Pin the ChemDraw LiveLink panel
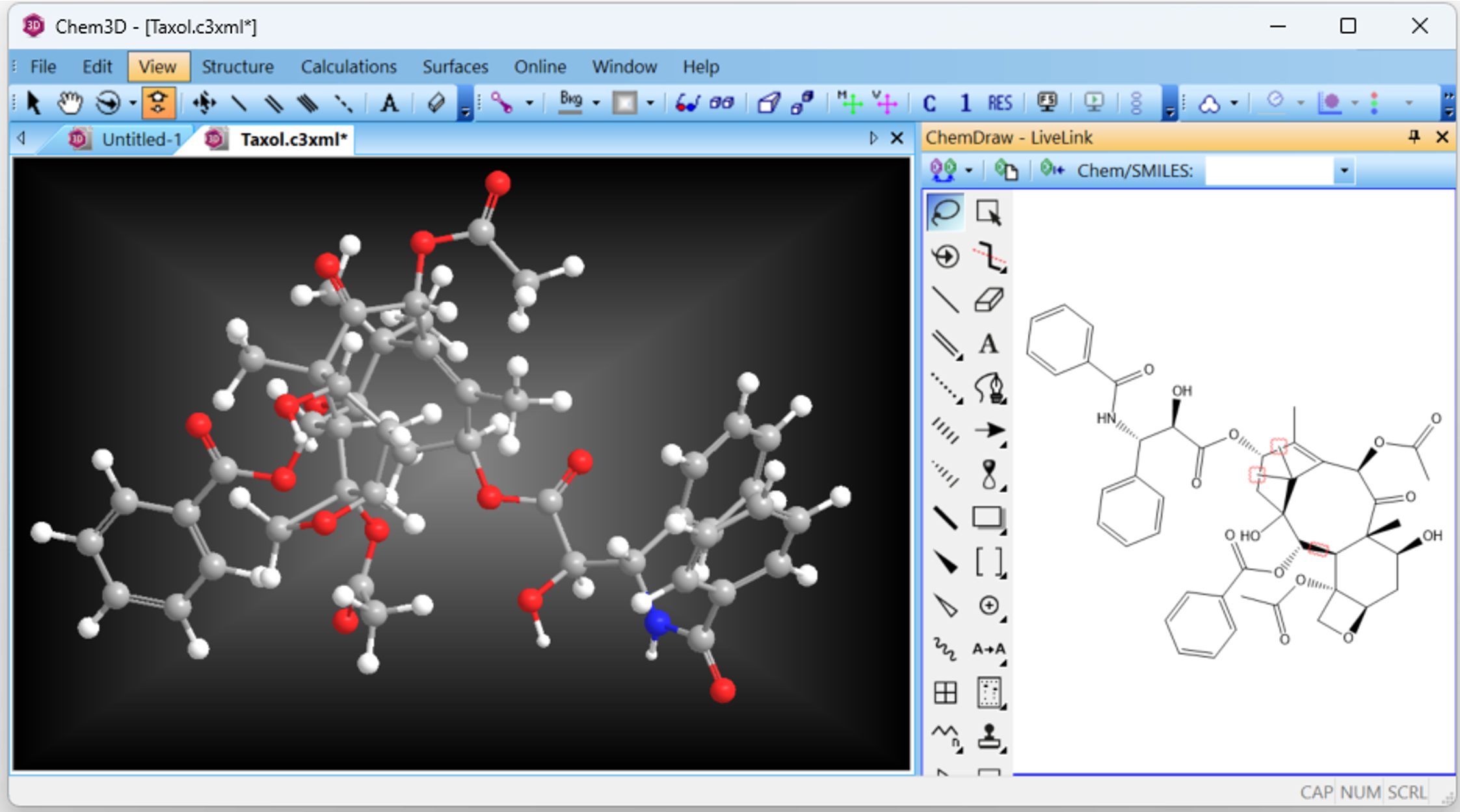1460x812 pixels. point(1414,137)
